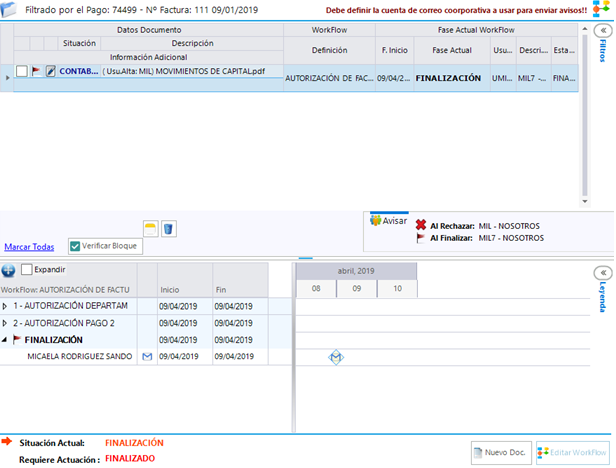616x468 pixels.
Task: Click the red FINALIZADO status text
Action: pyautogui.click(x=130, y=459)
